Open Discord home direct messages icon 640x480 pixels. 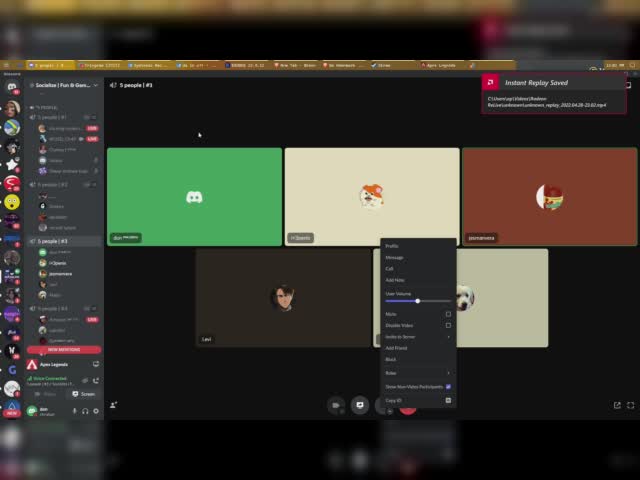click(12, 87)
